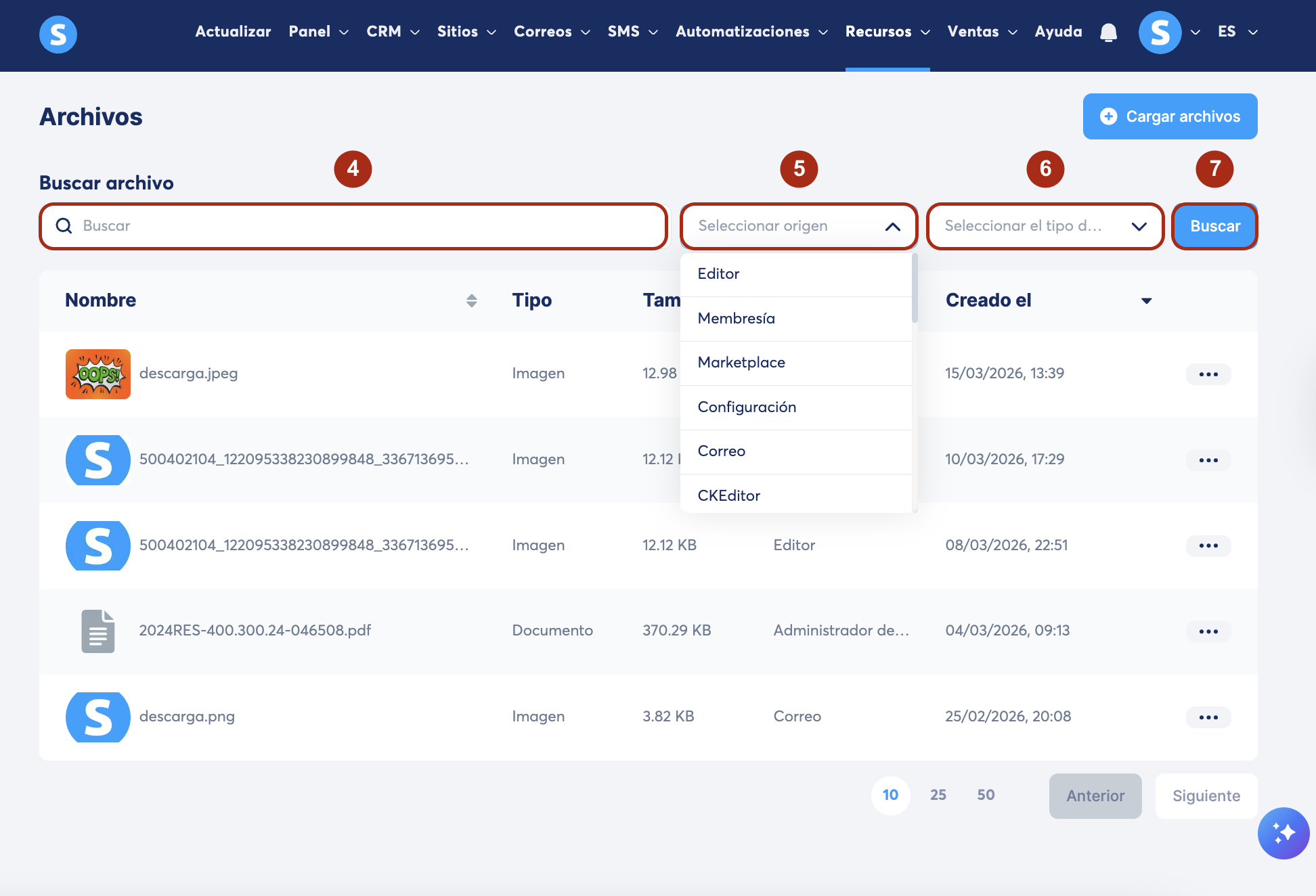This screenshot has height=896, width=1316.
Task: Click the OOPS descarga.jpeg thumbnail
Action: (x=98, y=374)
